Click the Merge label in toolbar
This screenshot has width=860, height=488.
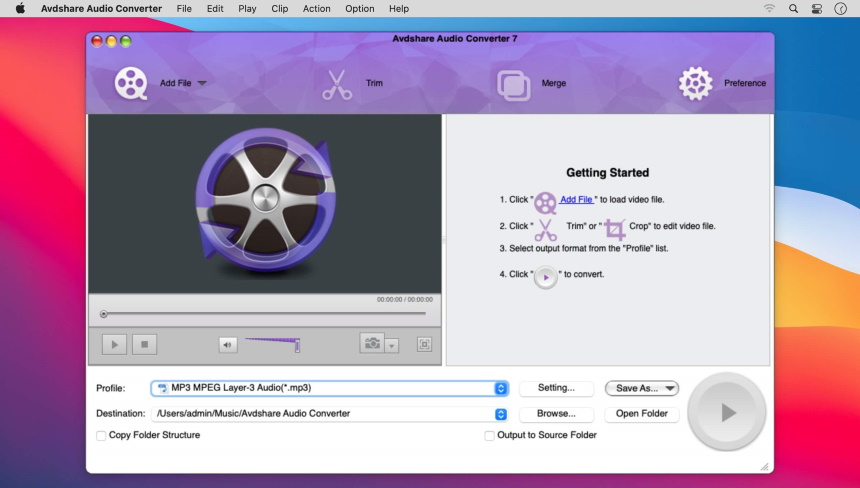click(553, 83)
